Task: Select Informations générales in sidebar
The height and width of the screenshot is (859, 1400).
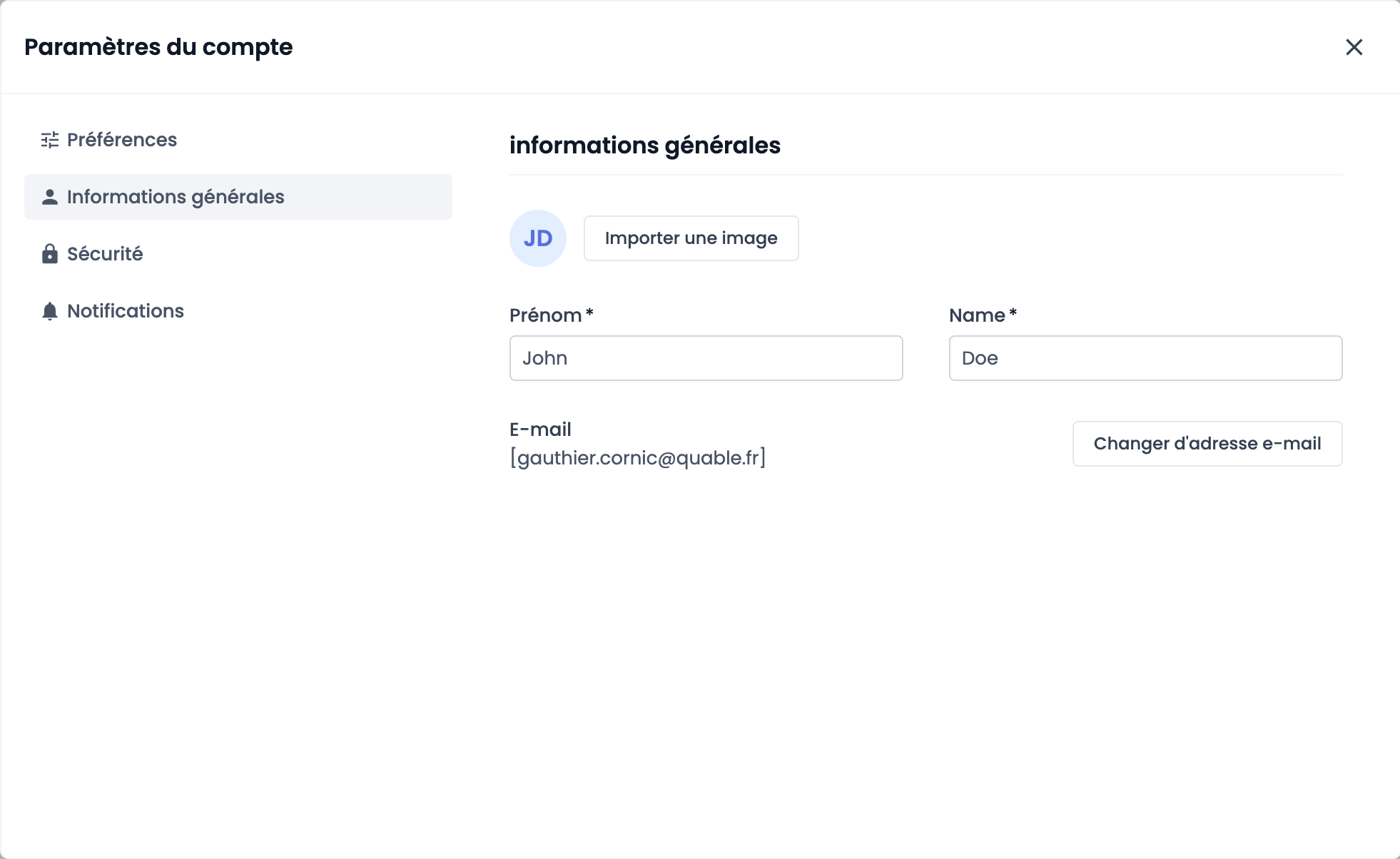Action: point(176,197)
